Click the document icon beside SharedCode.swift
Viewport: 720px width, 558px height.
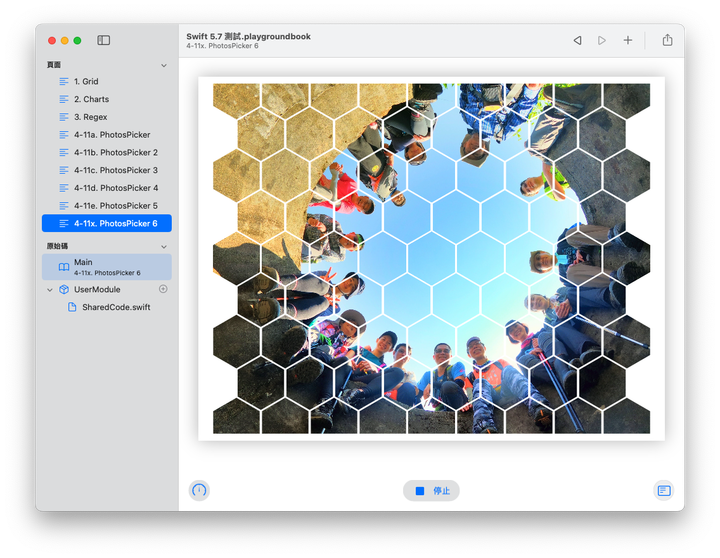[72, 307]
